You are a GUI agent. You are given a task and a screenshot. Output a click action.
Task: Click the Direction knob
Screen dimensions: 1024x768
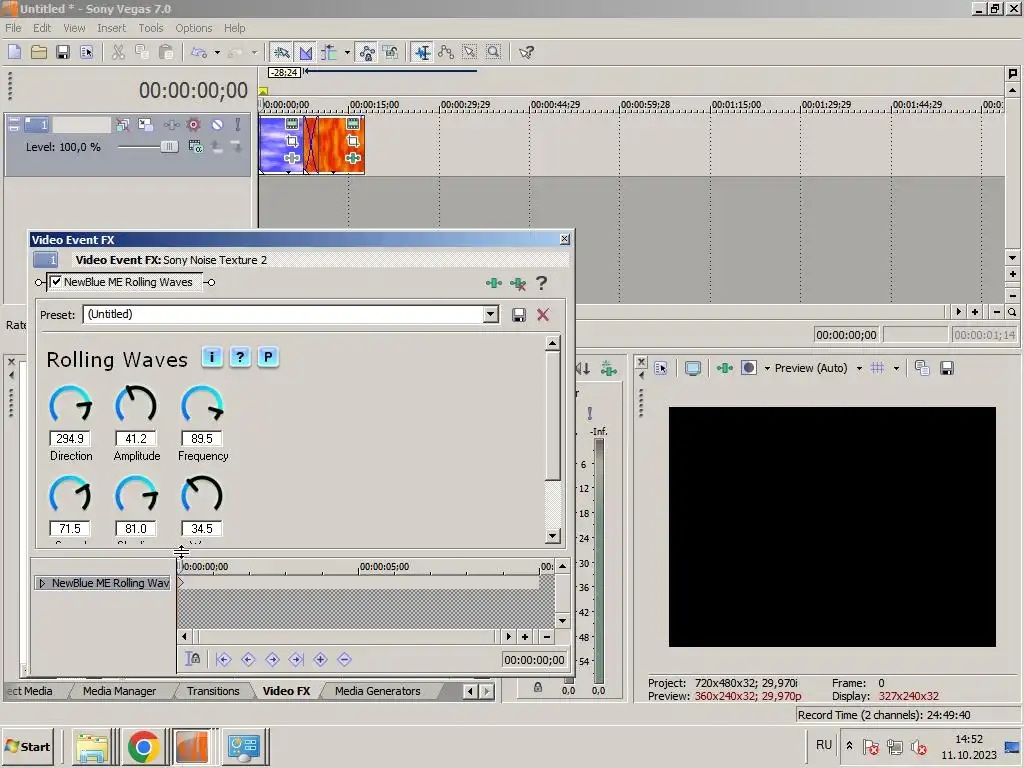71,405
